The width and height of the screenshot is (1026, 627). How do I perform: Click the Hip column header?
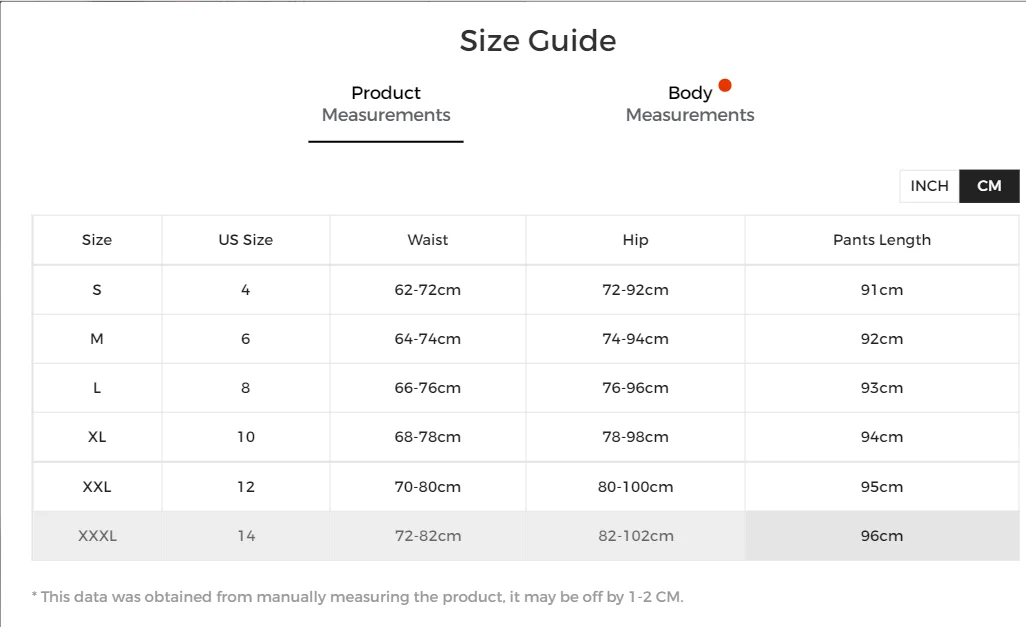(x=635, y=240)
